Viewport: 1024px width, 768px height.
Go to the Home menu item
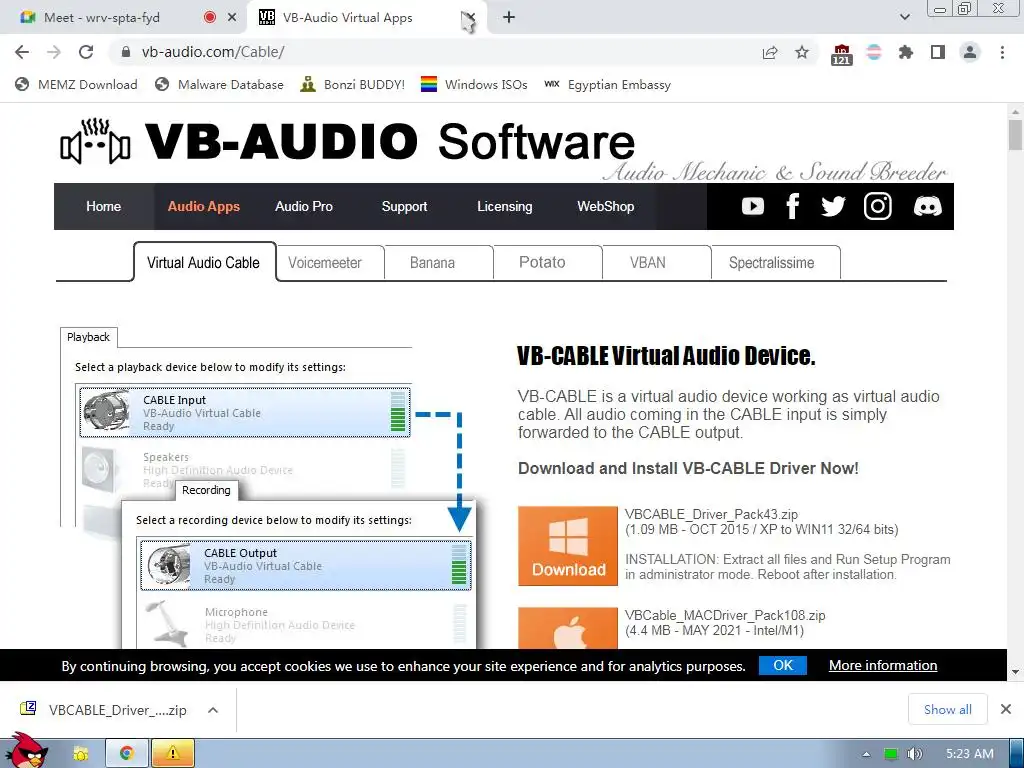coord(103,206)
